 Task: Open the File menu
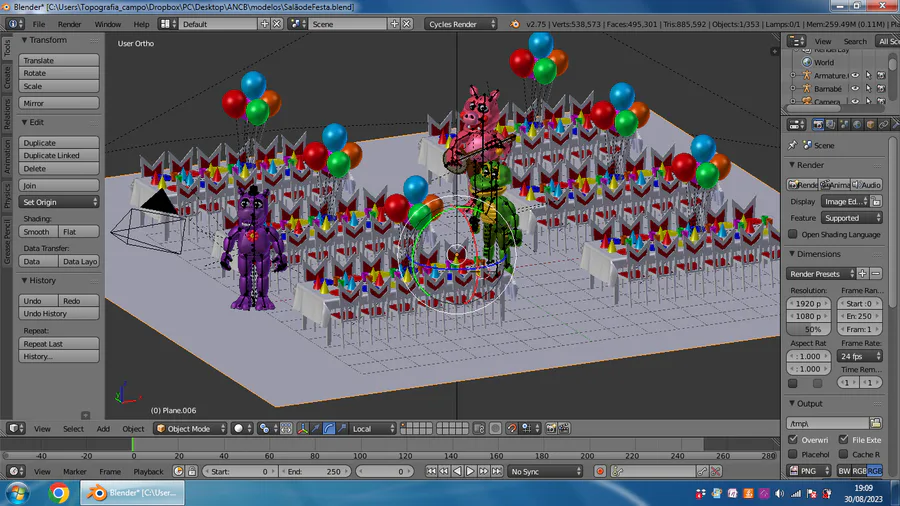38,24
